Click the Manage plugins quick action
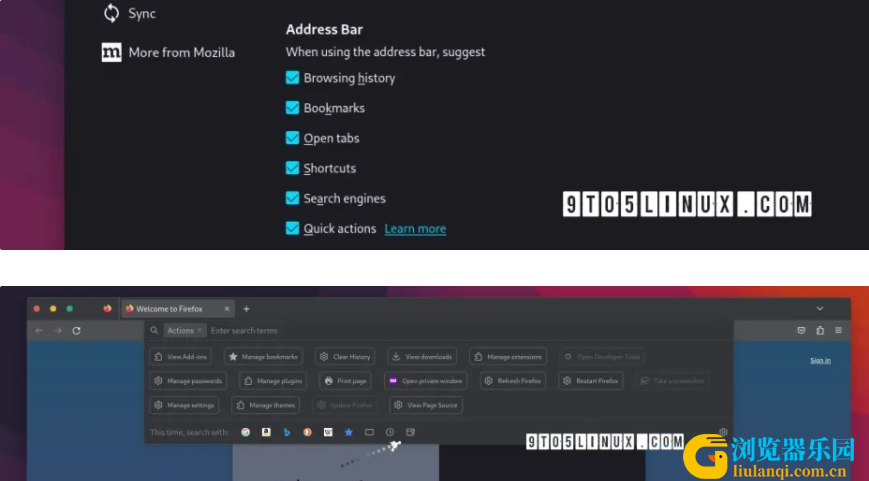 (x=273, y=381)
